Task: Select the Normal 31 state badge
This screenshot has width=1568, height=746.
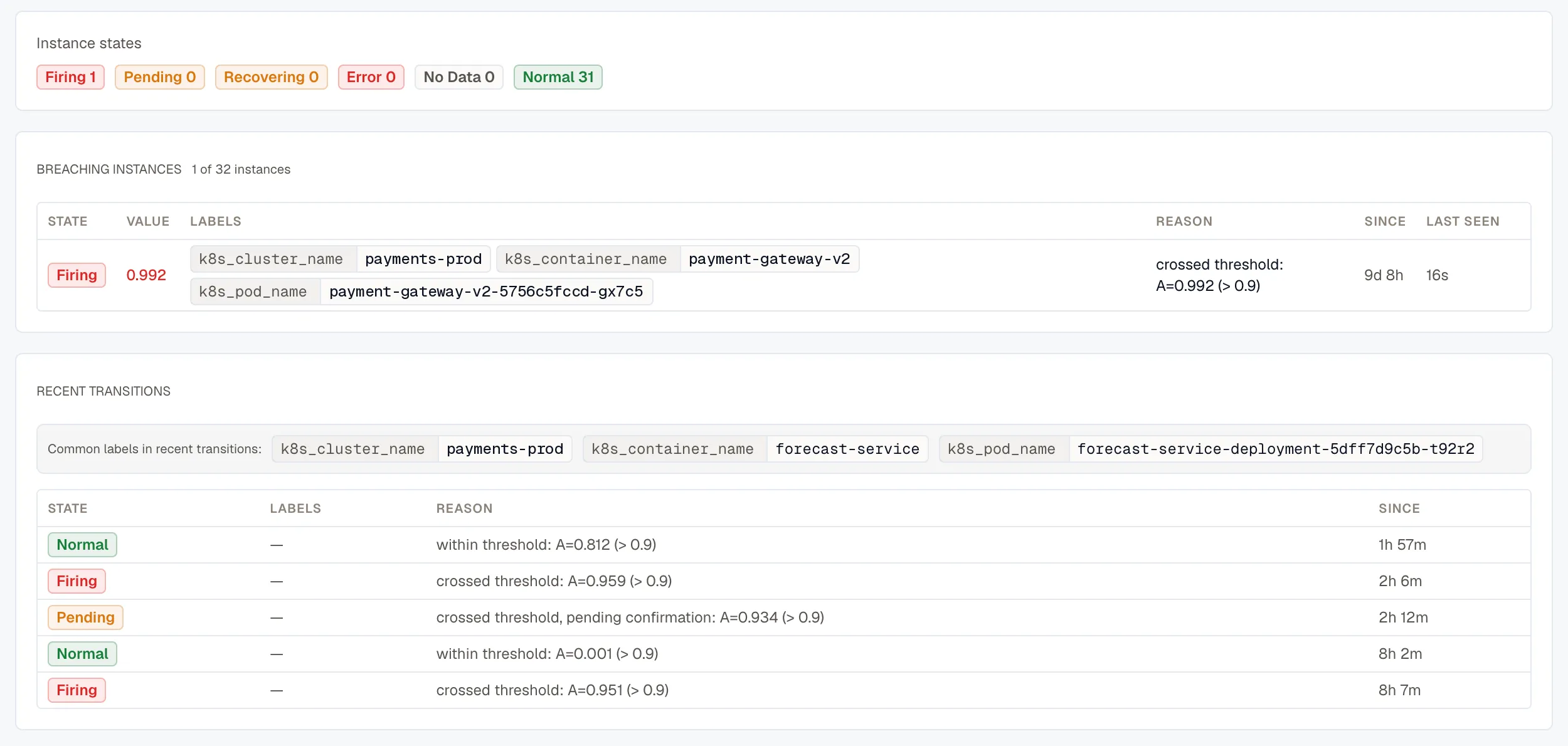Action: click(x=558, y=77)
